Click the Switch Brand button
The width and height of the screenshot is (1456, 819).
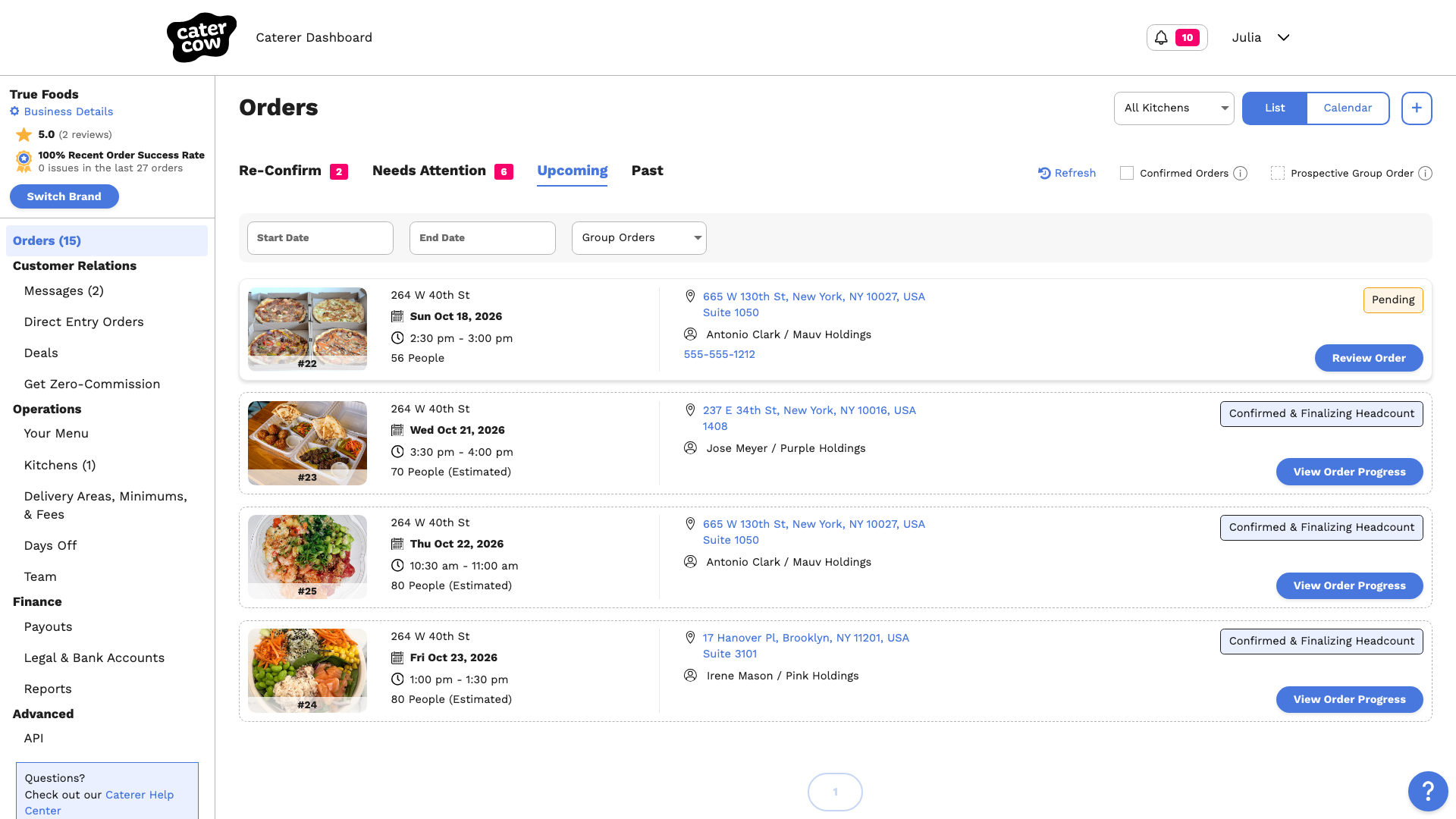point(64,196)
